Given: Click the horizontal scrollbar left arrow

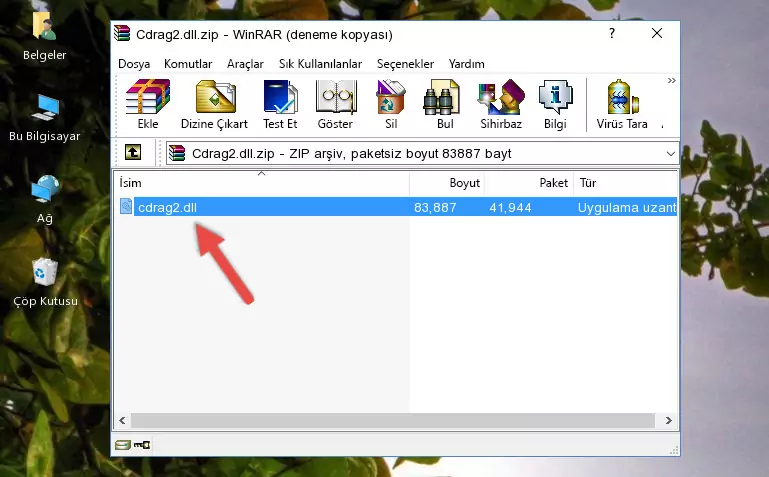Looking at the screenshot, I should (x=122, y=420).
